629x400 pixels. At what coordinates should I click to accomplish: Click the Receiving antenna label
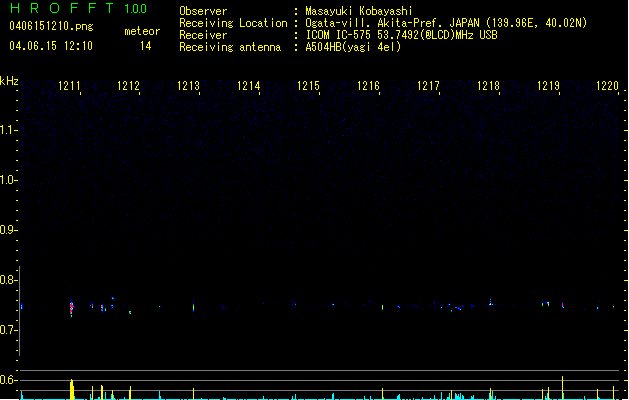click(x=230, y=47)
